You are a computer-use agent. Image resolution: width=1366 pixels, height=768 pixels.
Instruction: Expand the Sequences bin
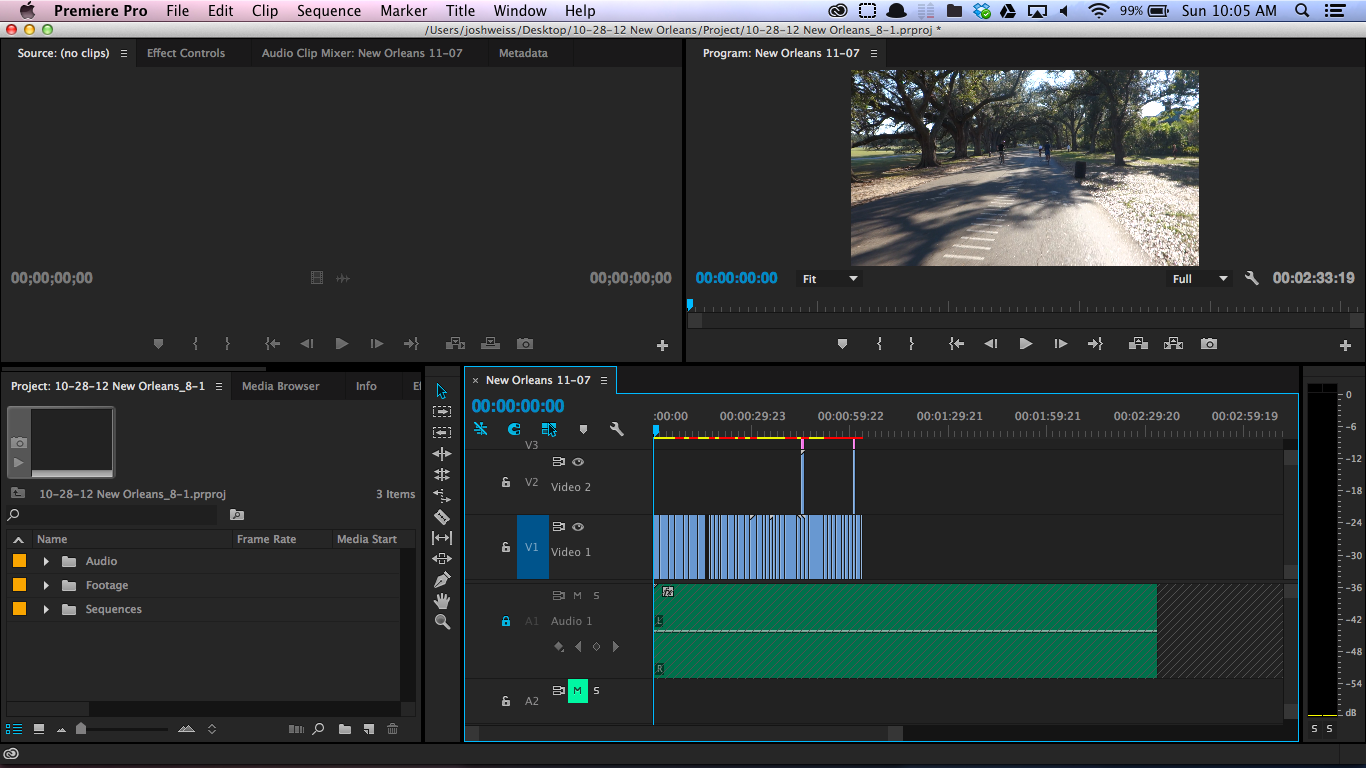pos(46,609)
